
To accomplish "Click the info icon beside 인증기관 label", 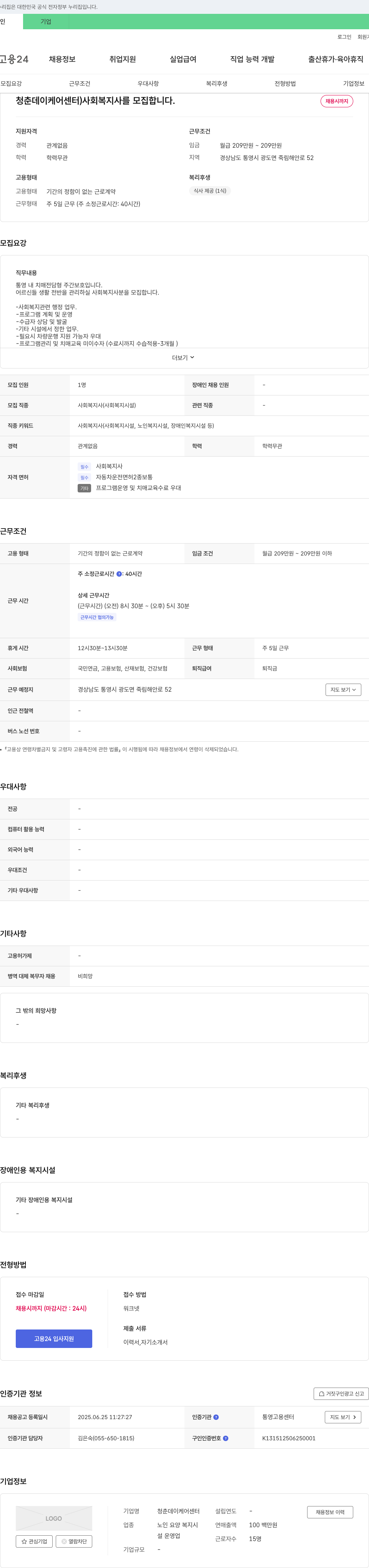I will tap(216, 1417).
